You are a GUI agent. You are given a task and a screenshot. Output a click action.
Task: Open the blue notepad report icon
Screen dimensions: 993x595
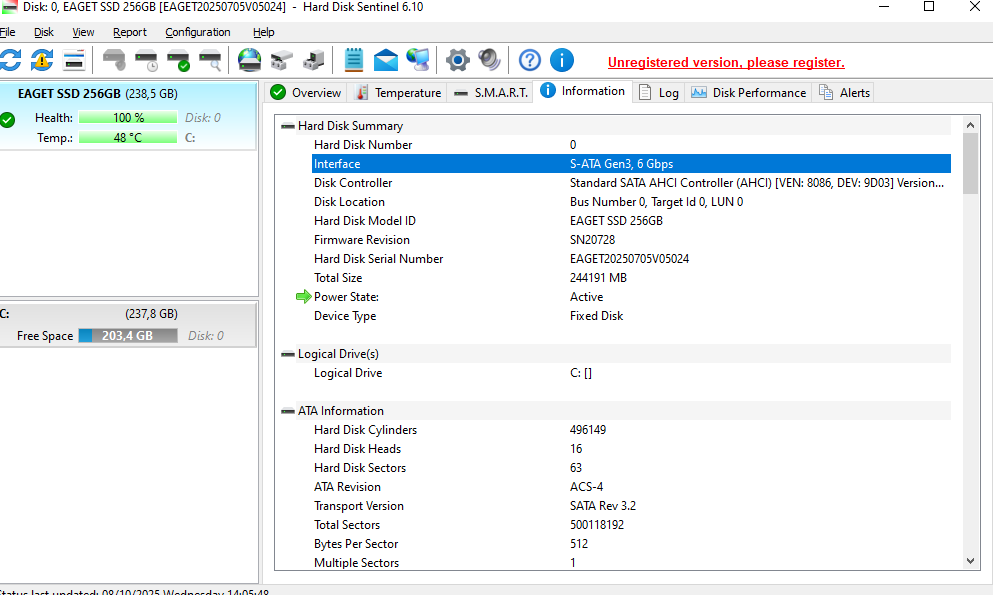point(353,60)
